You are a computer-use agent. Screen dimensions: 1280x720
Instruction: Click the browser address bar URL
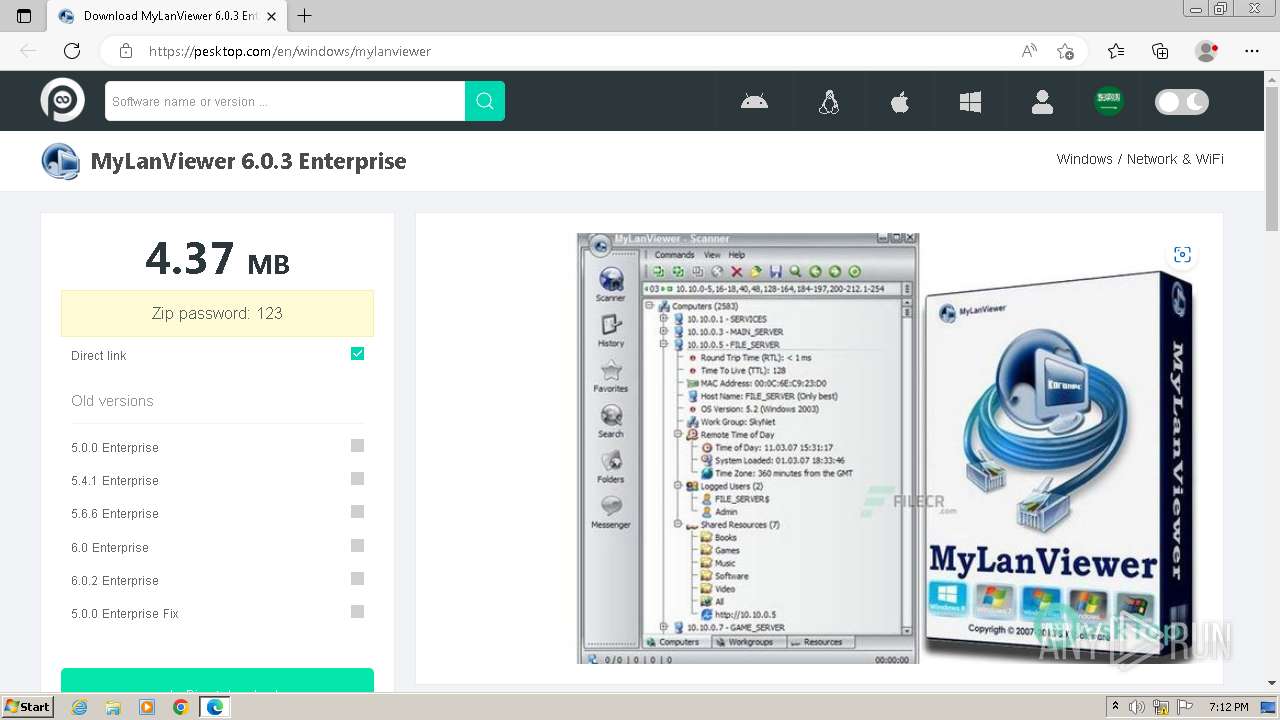[289, 51]
